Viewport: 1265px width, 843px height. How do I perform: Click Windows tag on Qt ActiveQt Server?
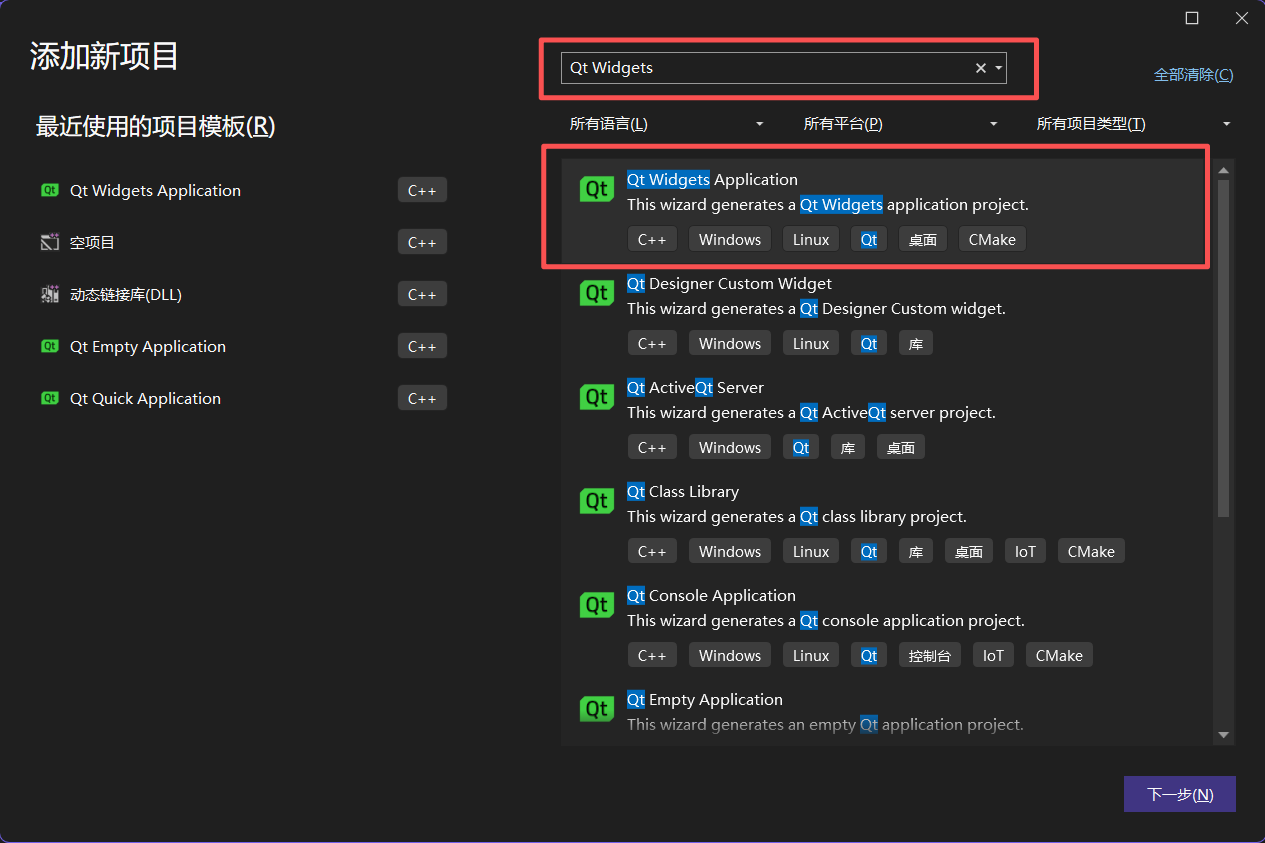730,447
